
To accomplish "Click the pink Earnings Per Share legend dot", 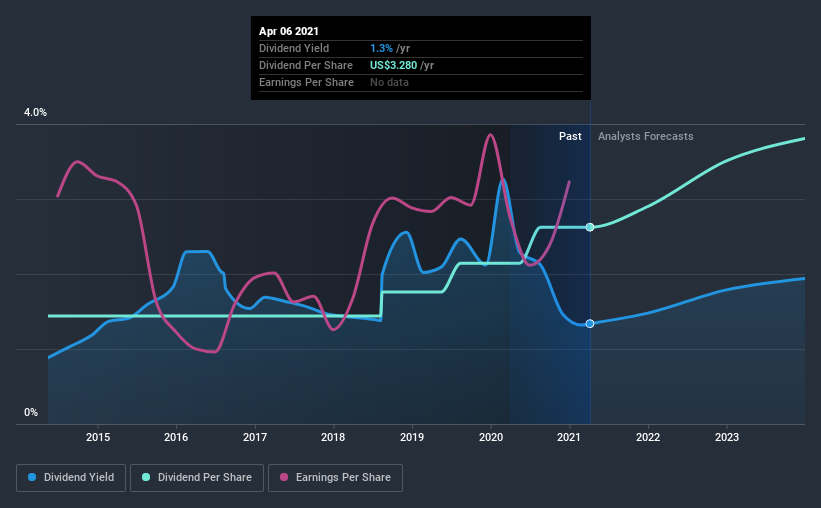I will (x=284, y=478).
